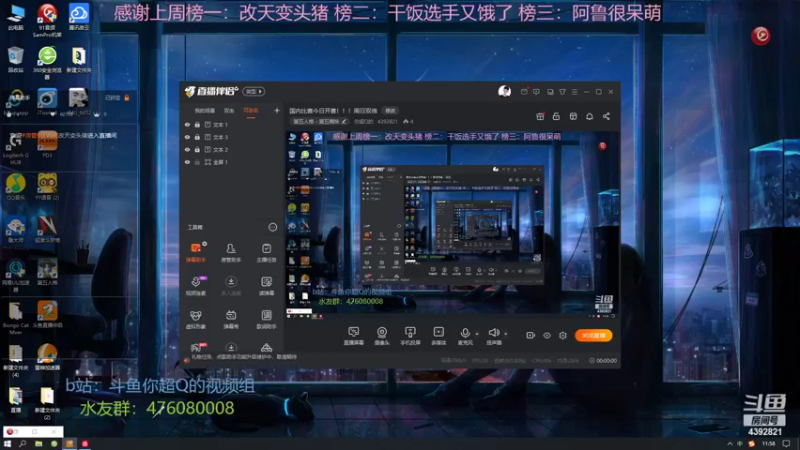The height and width of the screenshot is (450, 800).
Task: Show hidden system tray icons
Action: (730, 444)
